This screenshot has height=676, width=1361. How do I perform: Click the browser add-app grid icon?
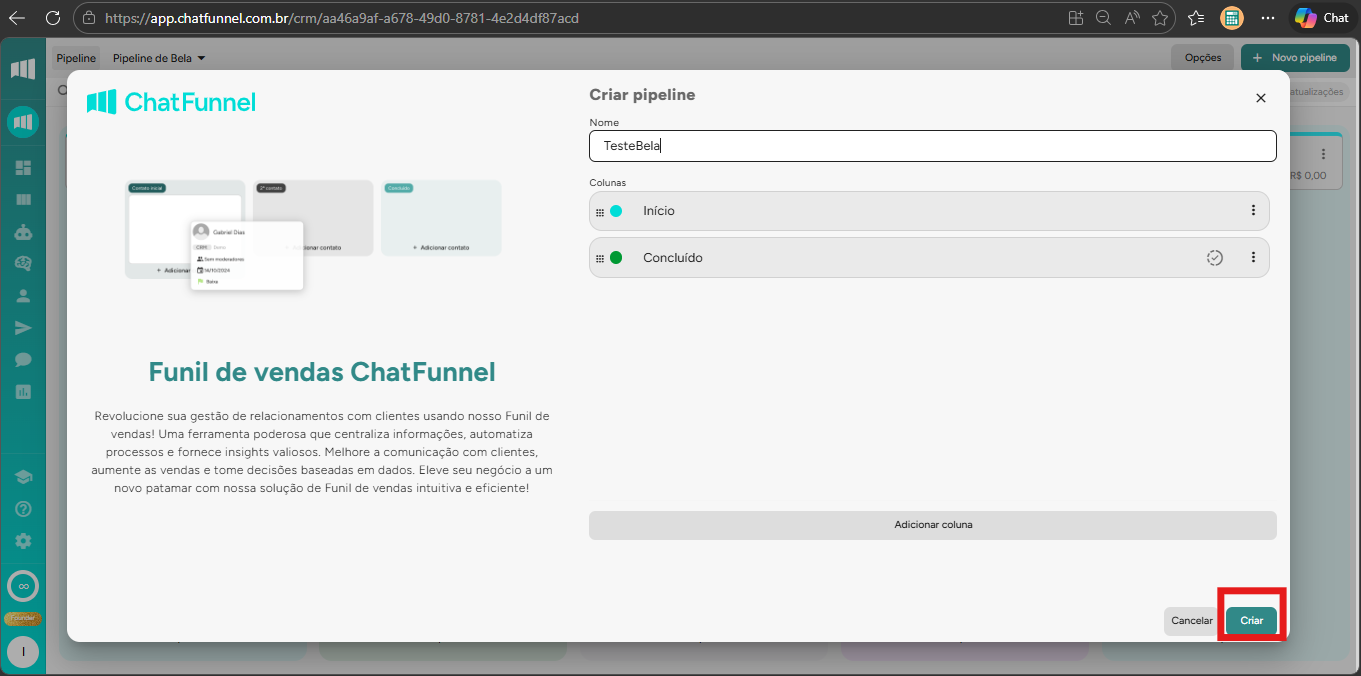1076,18
